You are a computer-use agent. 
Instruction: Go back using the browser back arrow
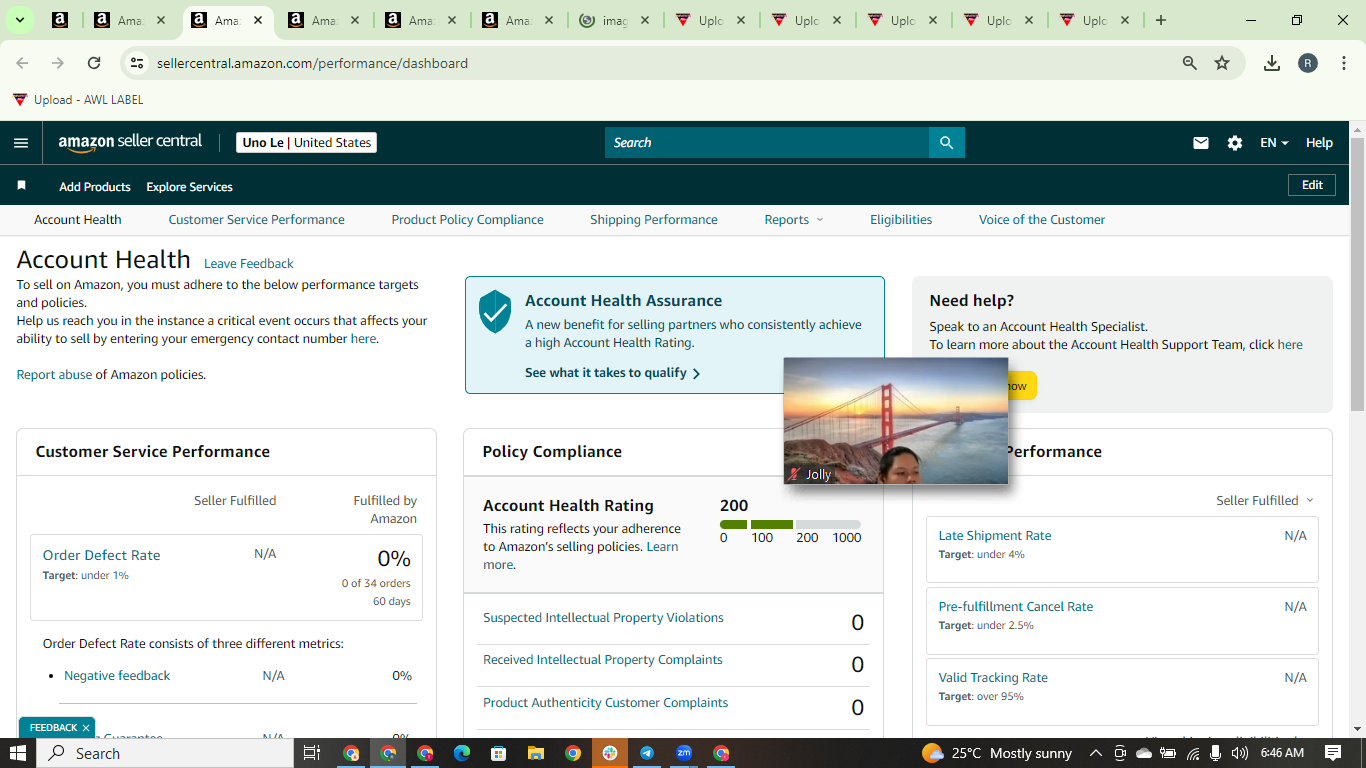pyautogui.click(x=22, y=63)
